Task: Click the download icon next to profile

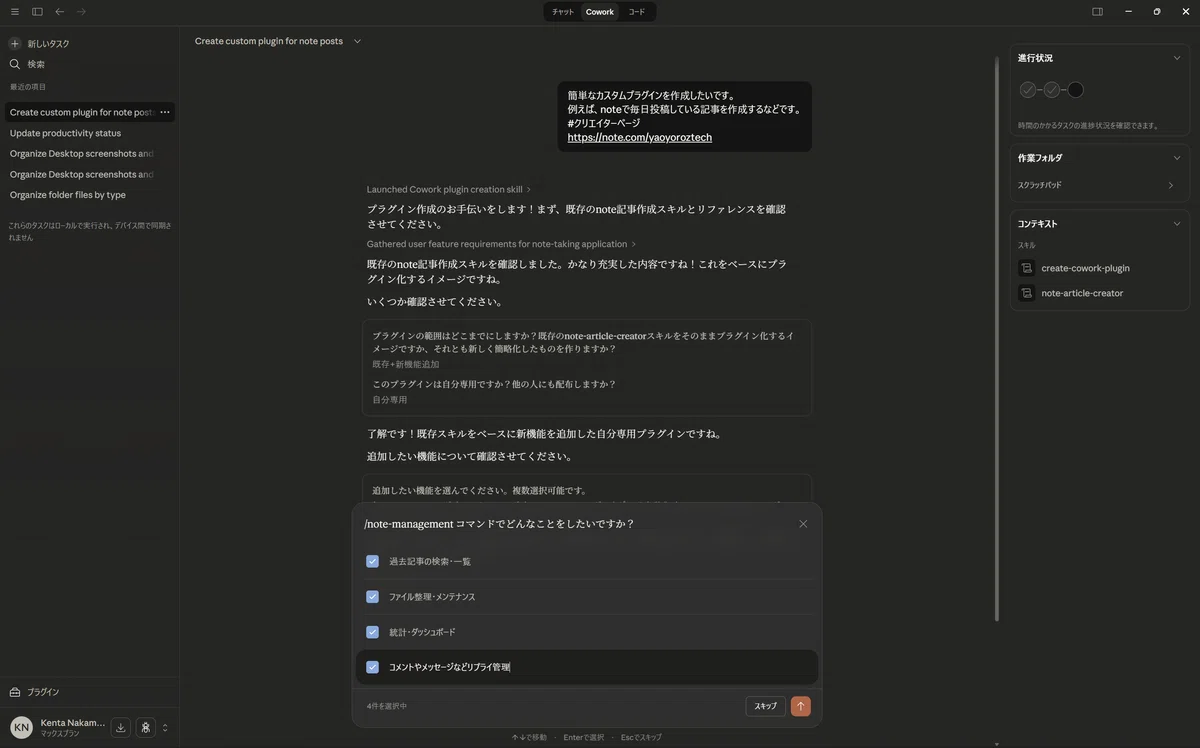Action: coord(121,727)
